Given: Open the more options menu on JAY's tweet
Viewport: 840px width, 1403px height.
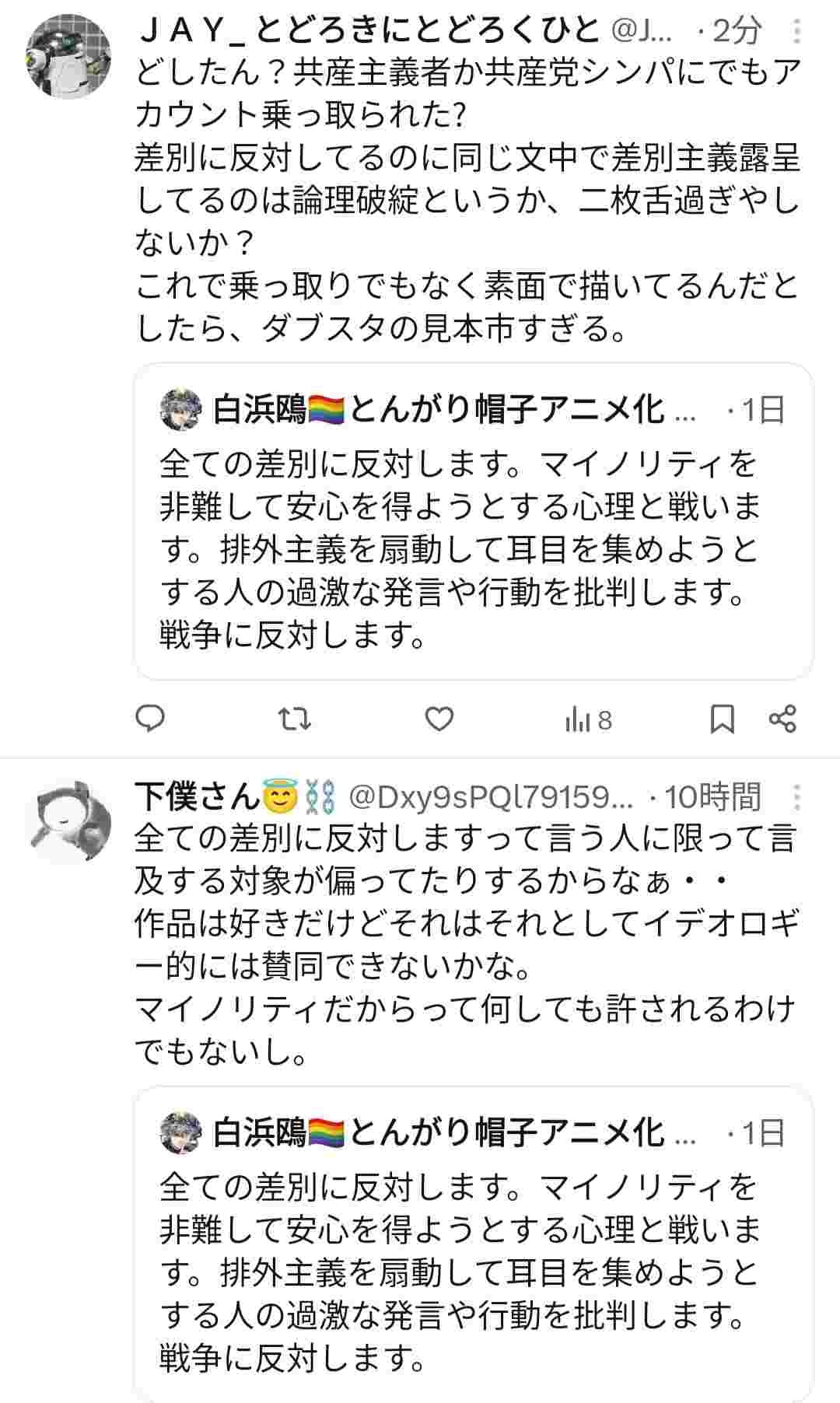Looking at the screenshot, I should (797, 32).
